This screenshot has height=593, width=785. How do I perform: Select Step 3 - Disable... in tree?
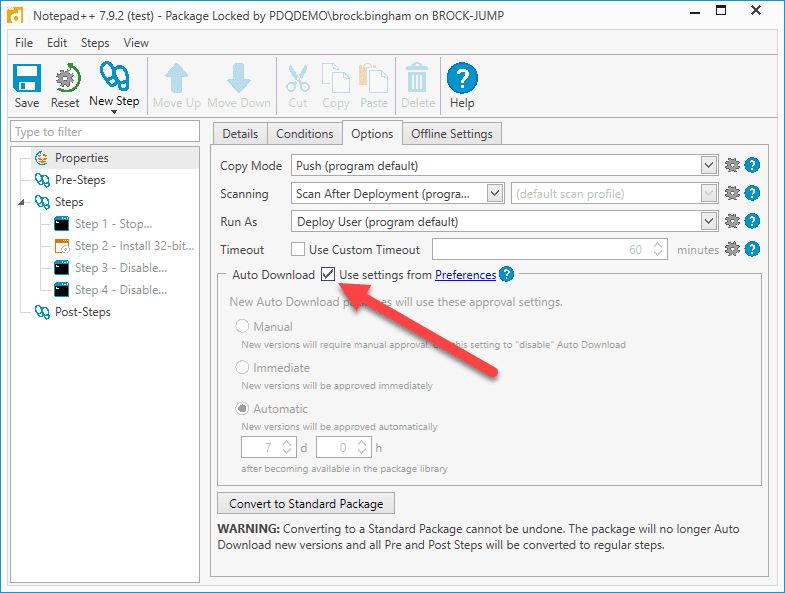pyautogui.click(x=121, y=268)
